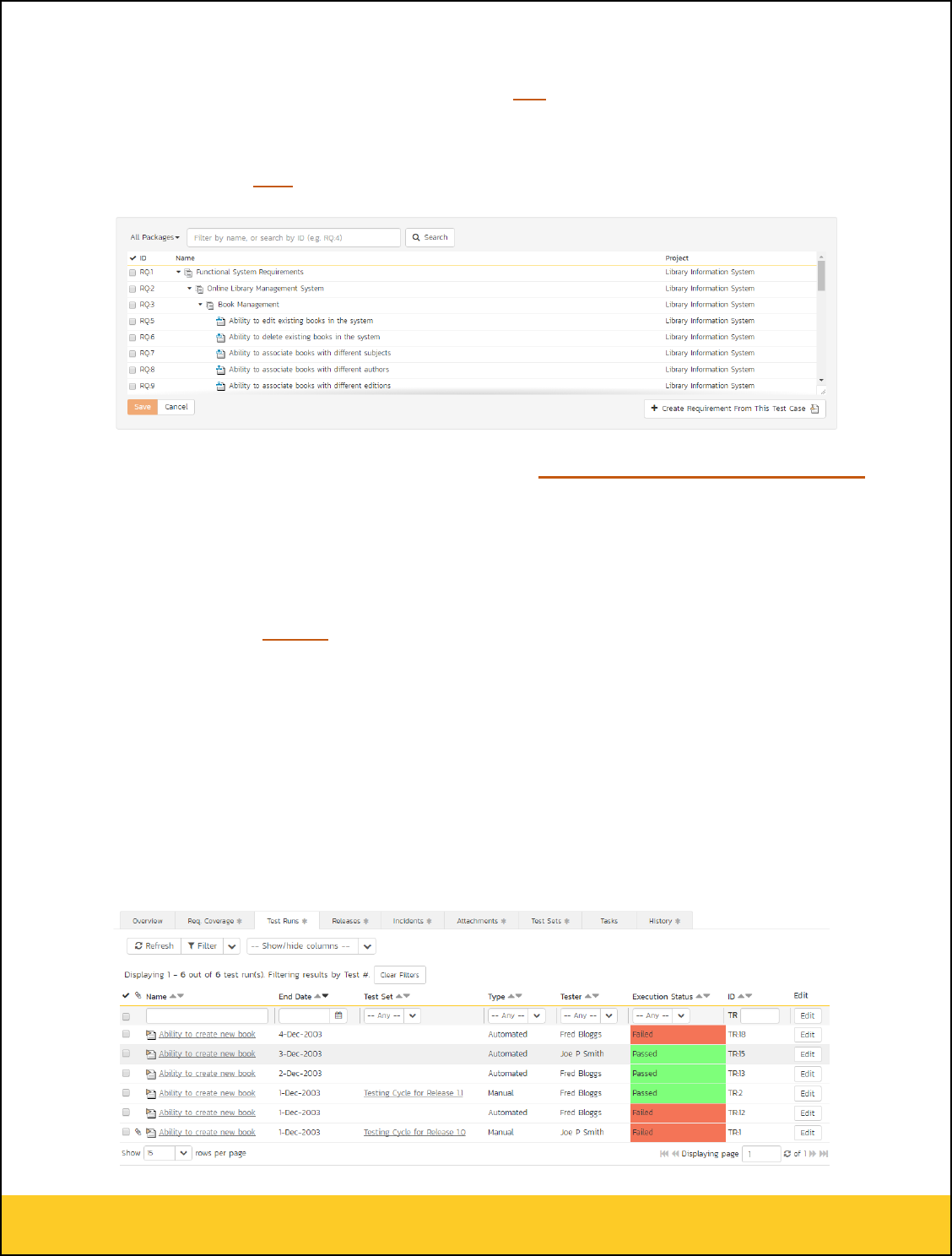Image resolution: width=952 pixels, height=1256 pixels.
Task: Collapse the Functional System Requirements node
Action: click(x=178, y=272)
